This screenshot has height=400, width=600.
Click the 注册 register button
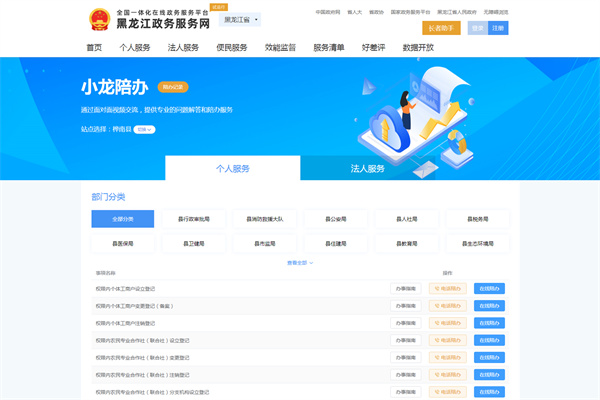[498, 28]
